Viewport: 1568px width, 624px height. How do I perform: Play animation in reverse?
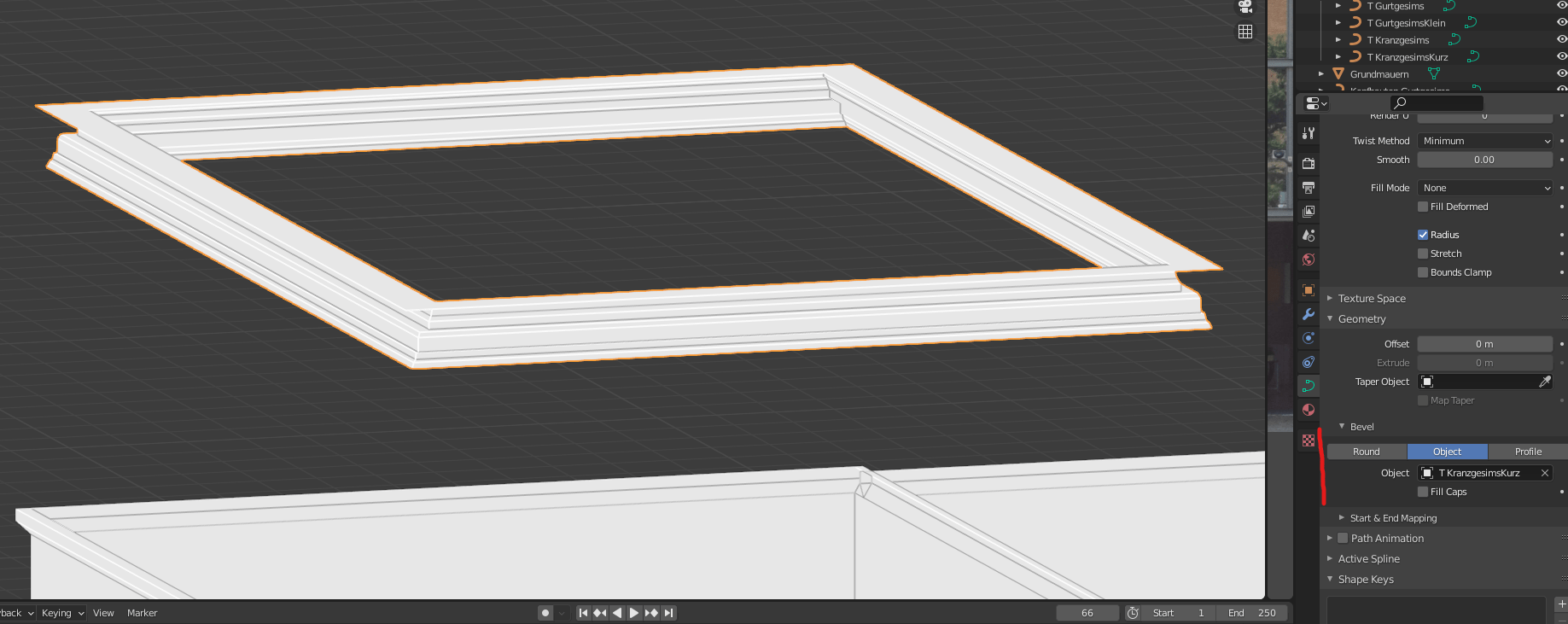pyautogui.click(x=617, y=613)
